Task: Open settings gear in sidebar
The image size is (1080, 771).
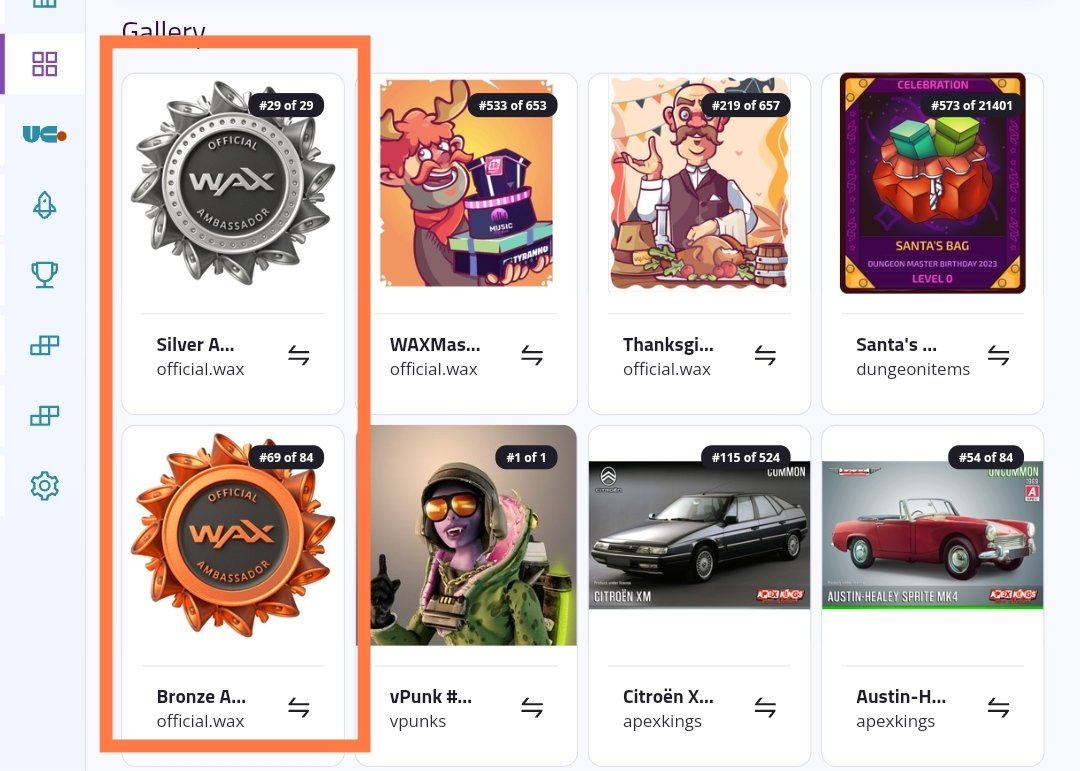Action: (45, 486)
